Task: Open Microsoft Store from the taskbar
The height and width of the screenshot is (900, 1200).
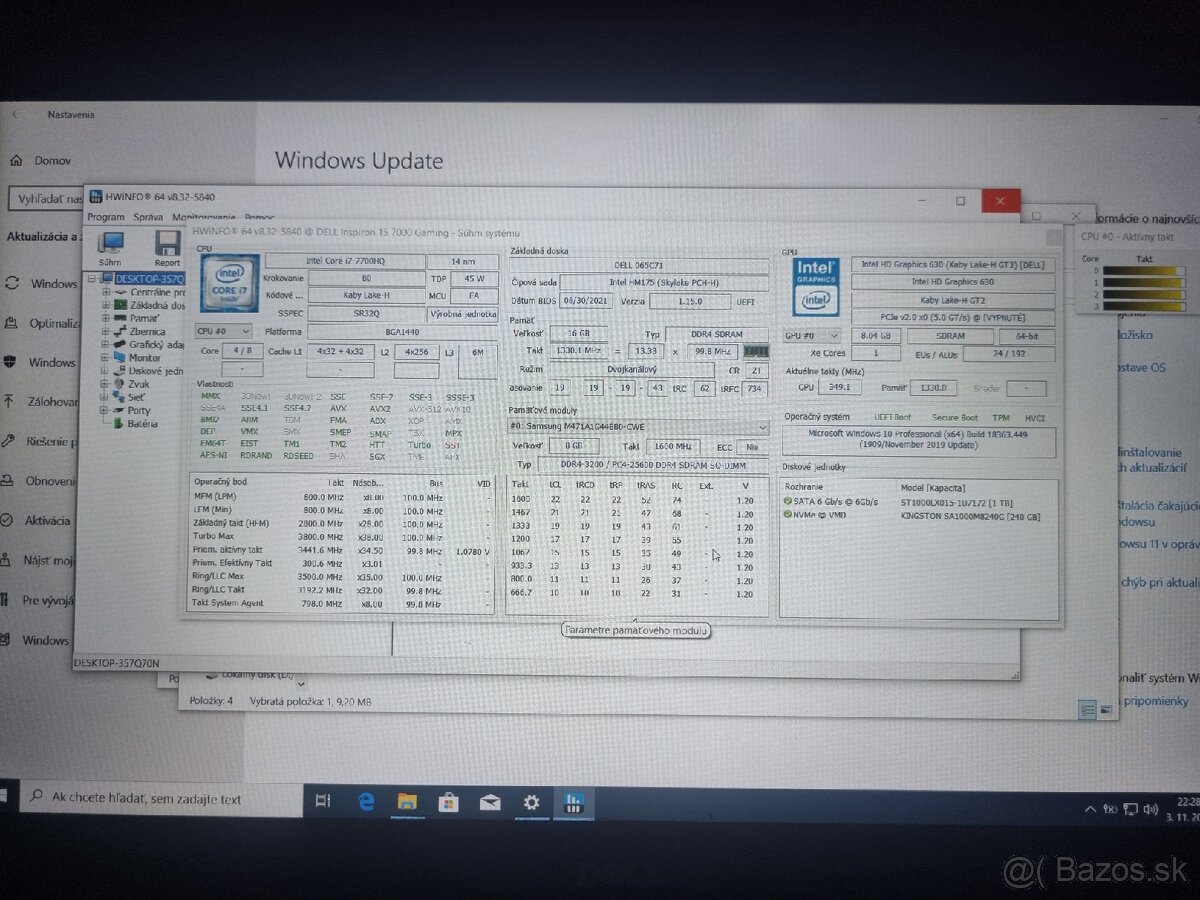Action: pyautogui.click(x=449, y=801)
